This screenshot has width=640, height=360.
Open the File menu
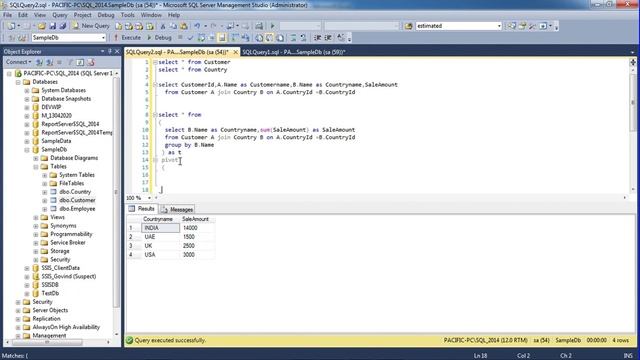(x=7, y=15)
